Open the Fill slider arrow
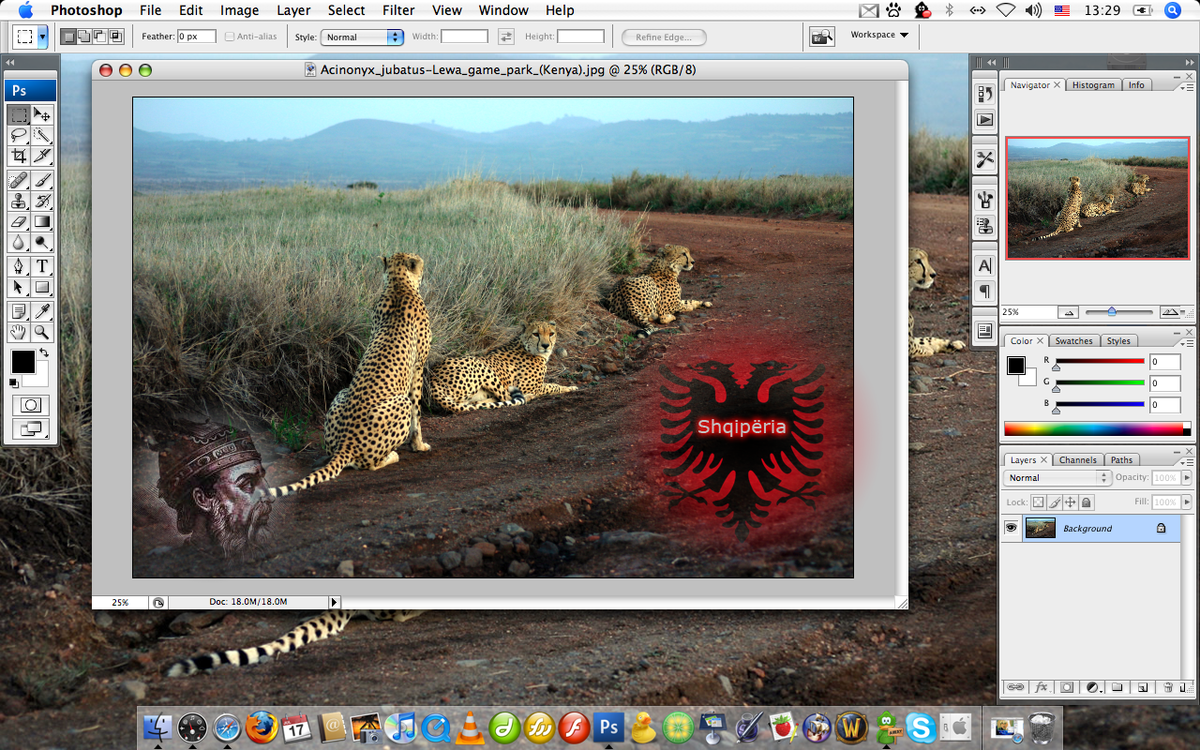 pyautogui.click(x=1185, y=502)
